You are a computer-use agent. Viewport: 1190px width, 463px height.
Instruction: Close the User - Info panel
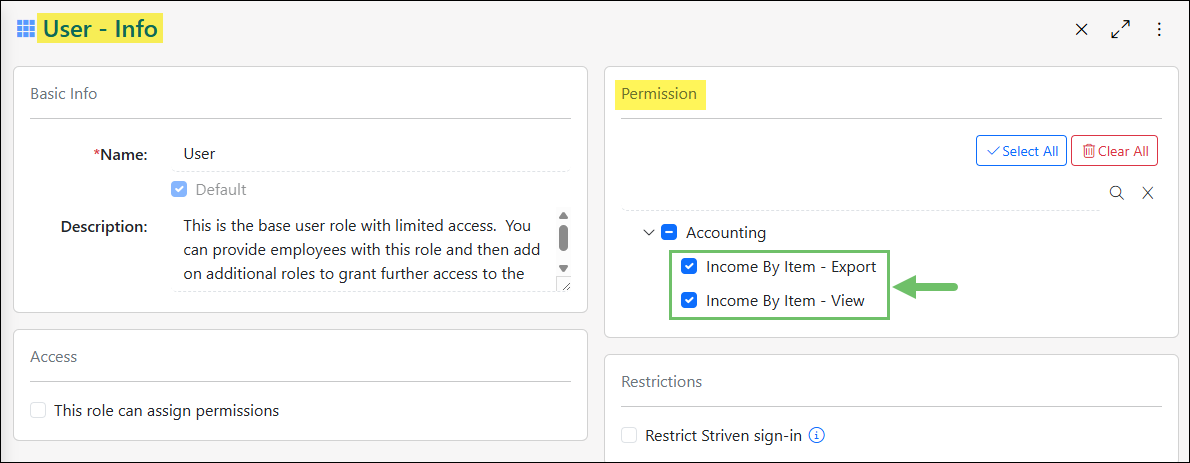tap(1081, 30)
